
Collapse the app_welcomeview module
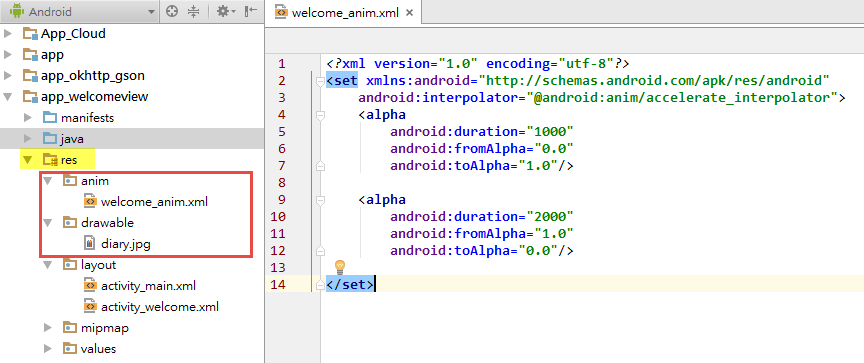click(8, 96)
